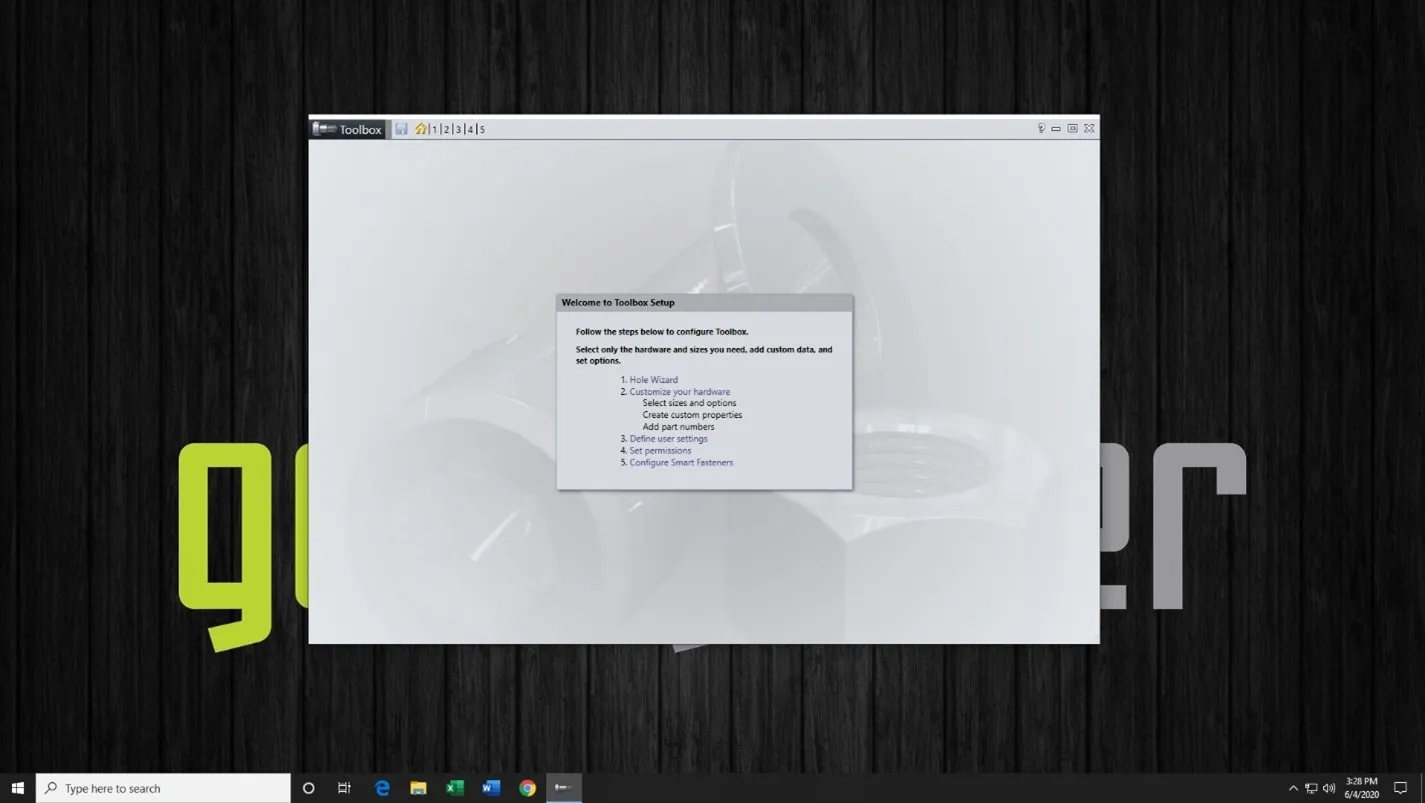Open Cortana from the taskbar
The width and height of the screenshot is (1425, 803).
pos(309,788)
